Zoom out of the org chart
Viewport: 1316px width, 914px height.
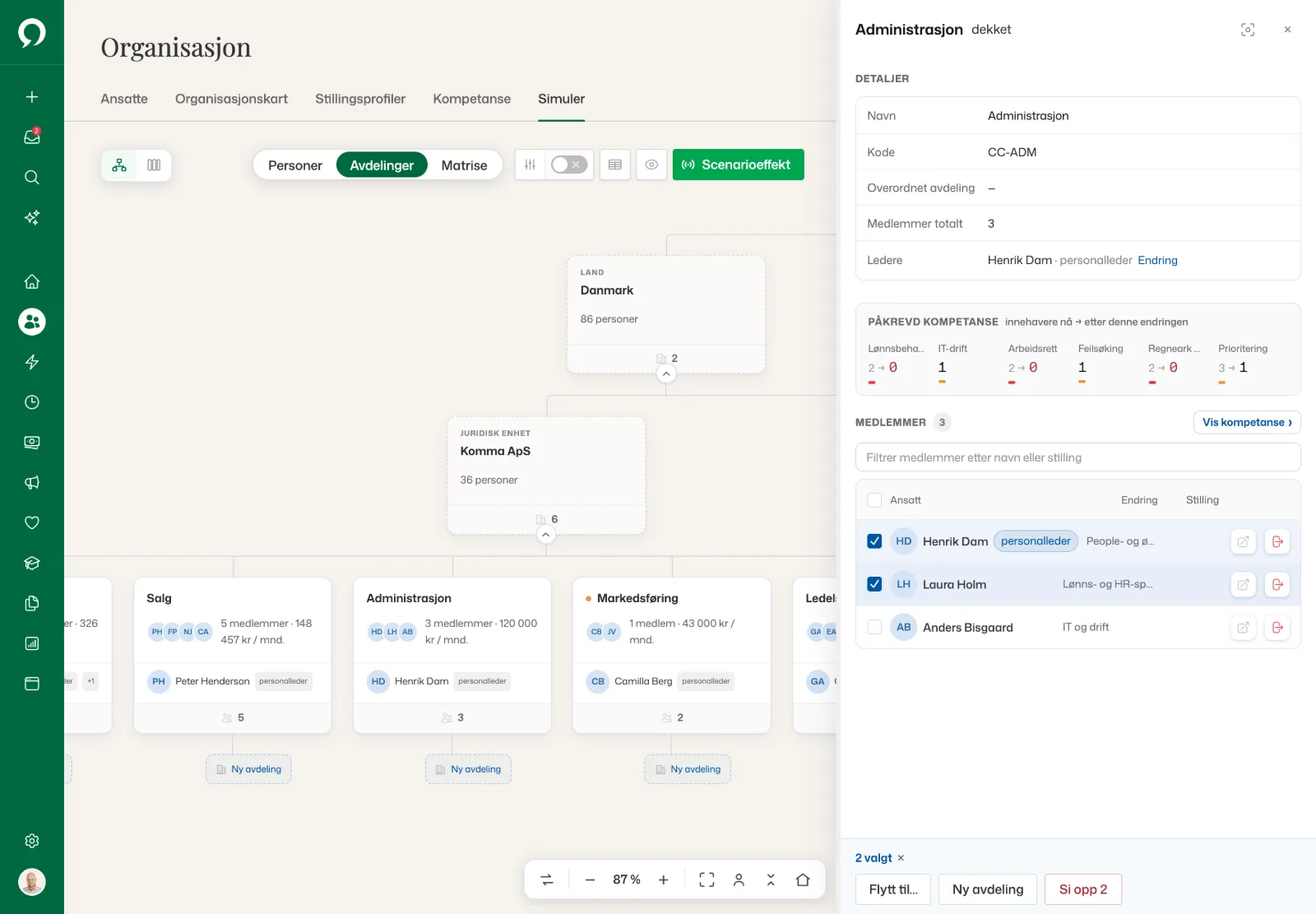click(x=590, y=879)
